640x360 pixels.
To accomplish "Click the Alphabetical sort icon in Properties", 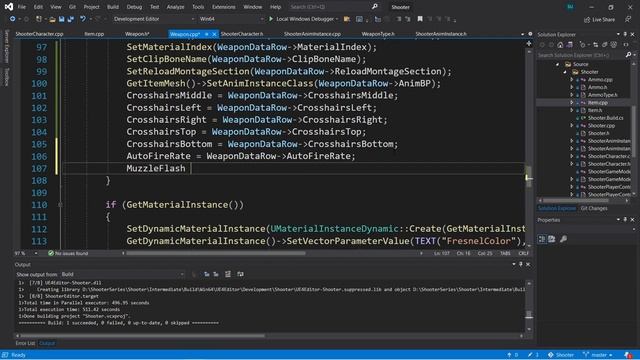I will pos(551,239).
